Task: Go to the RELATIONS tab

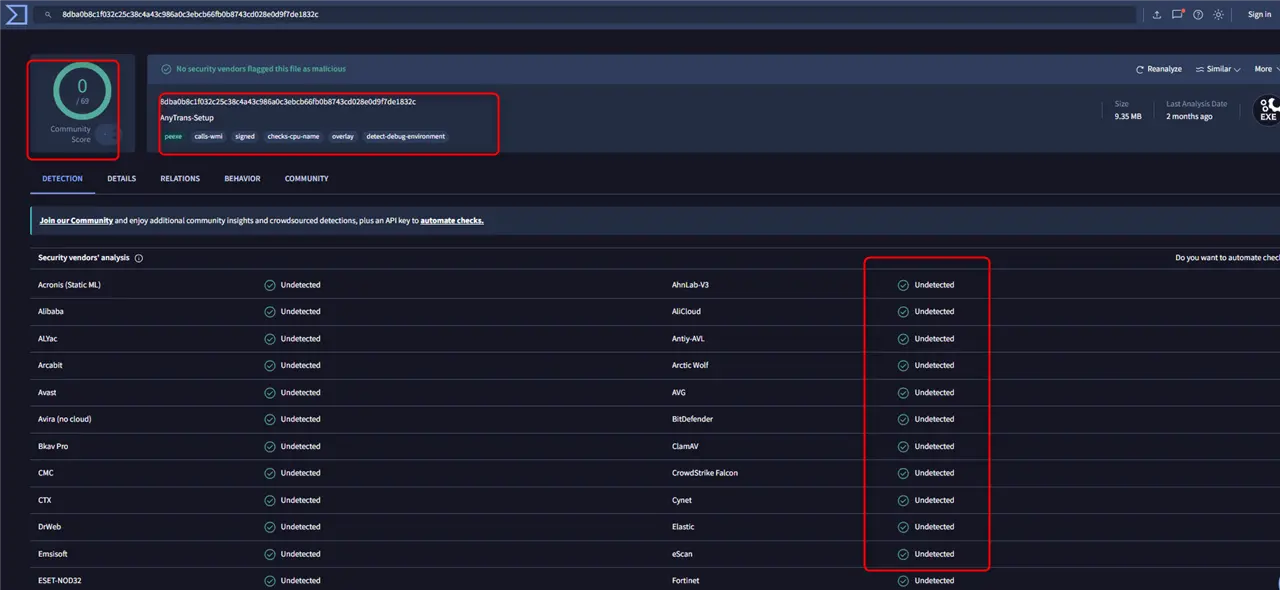Action: click(x=180, y=179)
